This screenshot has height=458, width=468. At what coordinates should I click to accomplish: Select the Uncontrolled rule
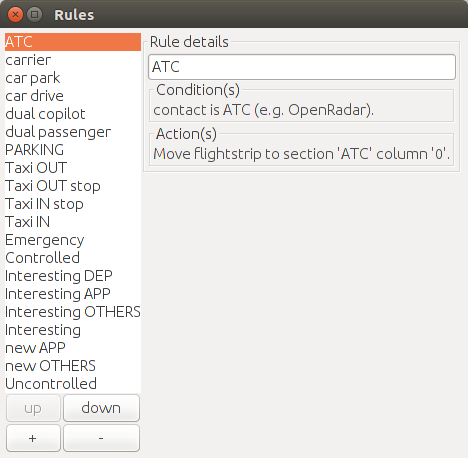73,384
